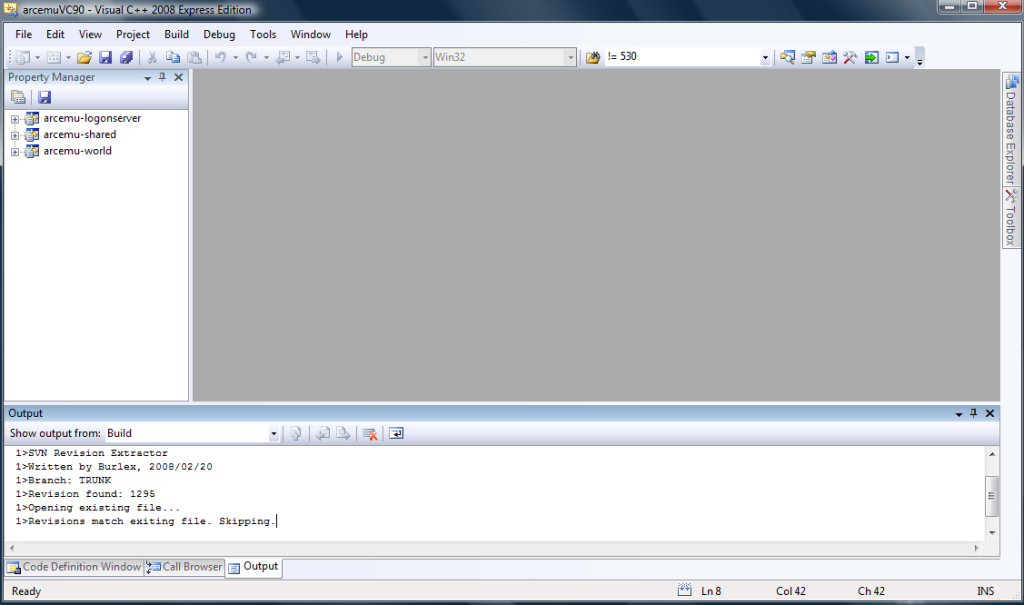The height and width of the screenshot is (605, 1024).
Task: Click the New Project toolbar icon
Action: coord(22,57)
